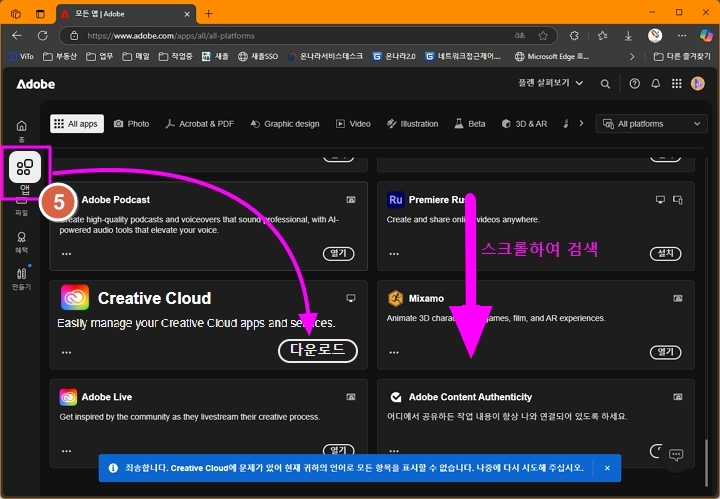The height and width of the screenshot is (499, 720).
Task: Expand the plan overview (플랜 살펴보기) dropdown
Action: (551, 83)
